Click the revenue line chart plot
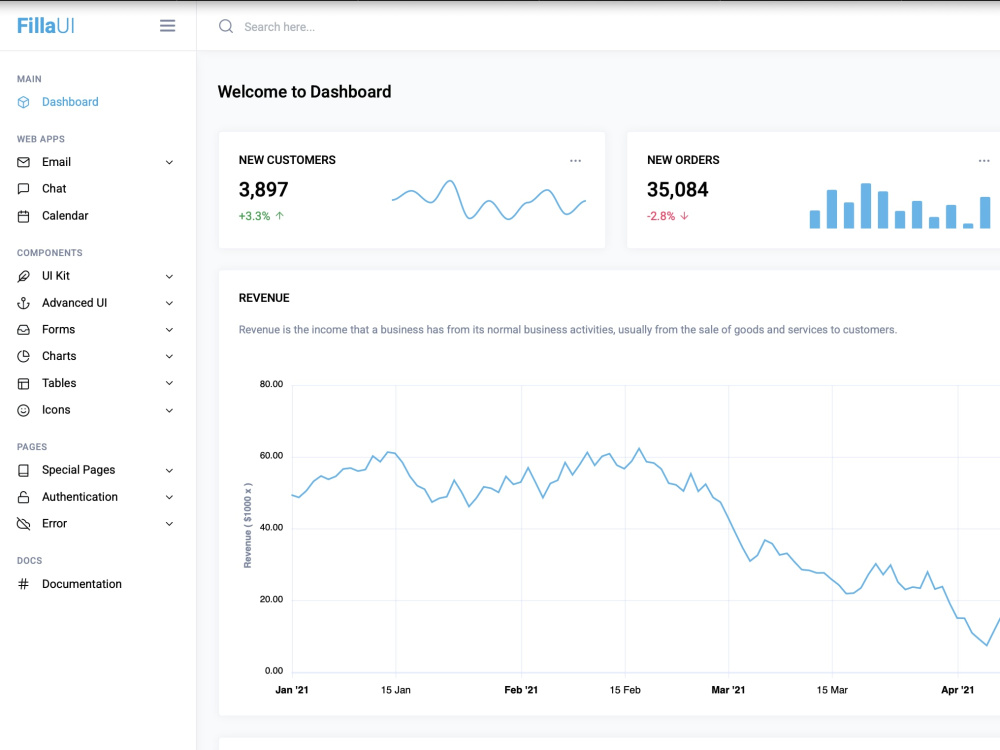 [645, 529]
